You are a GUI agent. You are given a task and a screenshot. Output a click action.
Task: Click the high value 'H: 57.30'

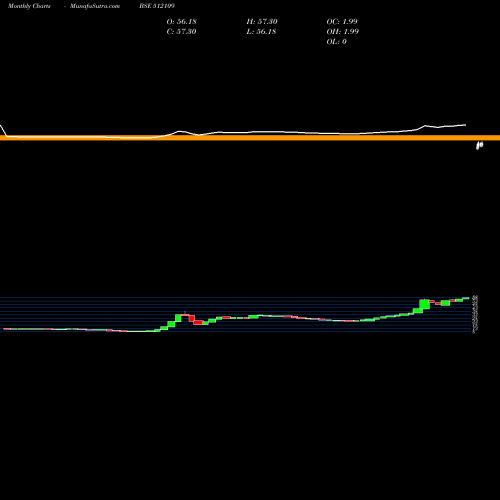click(262, 21)
